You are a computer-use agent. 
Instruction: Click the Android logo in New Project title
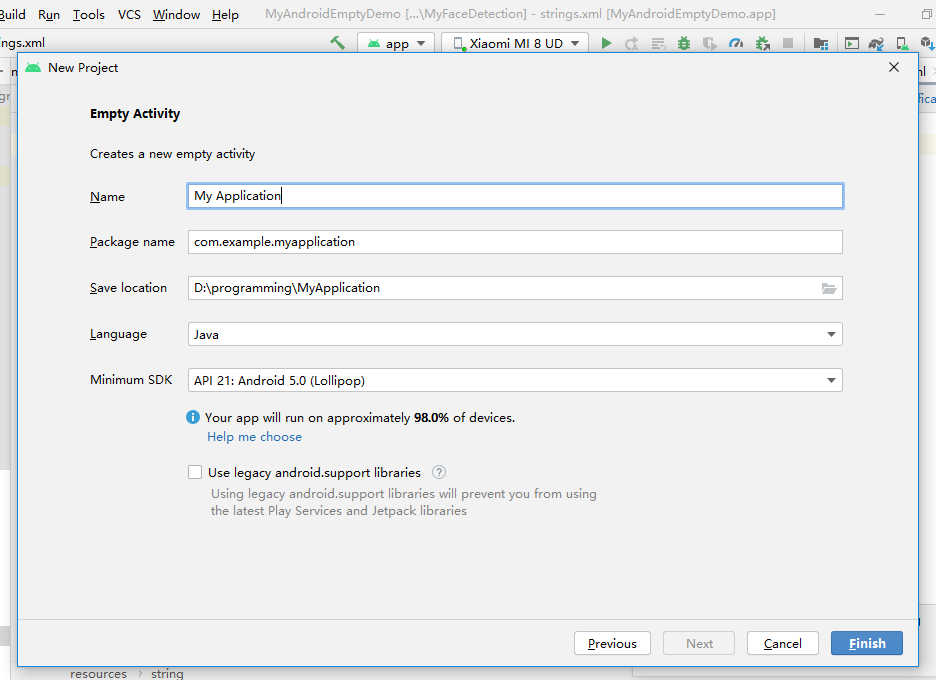point(33,67)
